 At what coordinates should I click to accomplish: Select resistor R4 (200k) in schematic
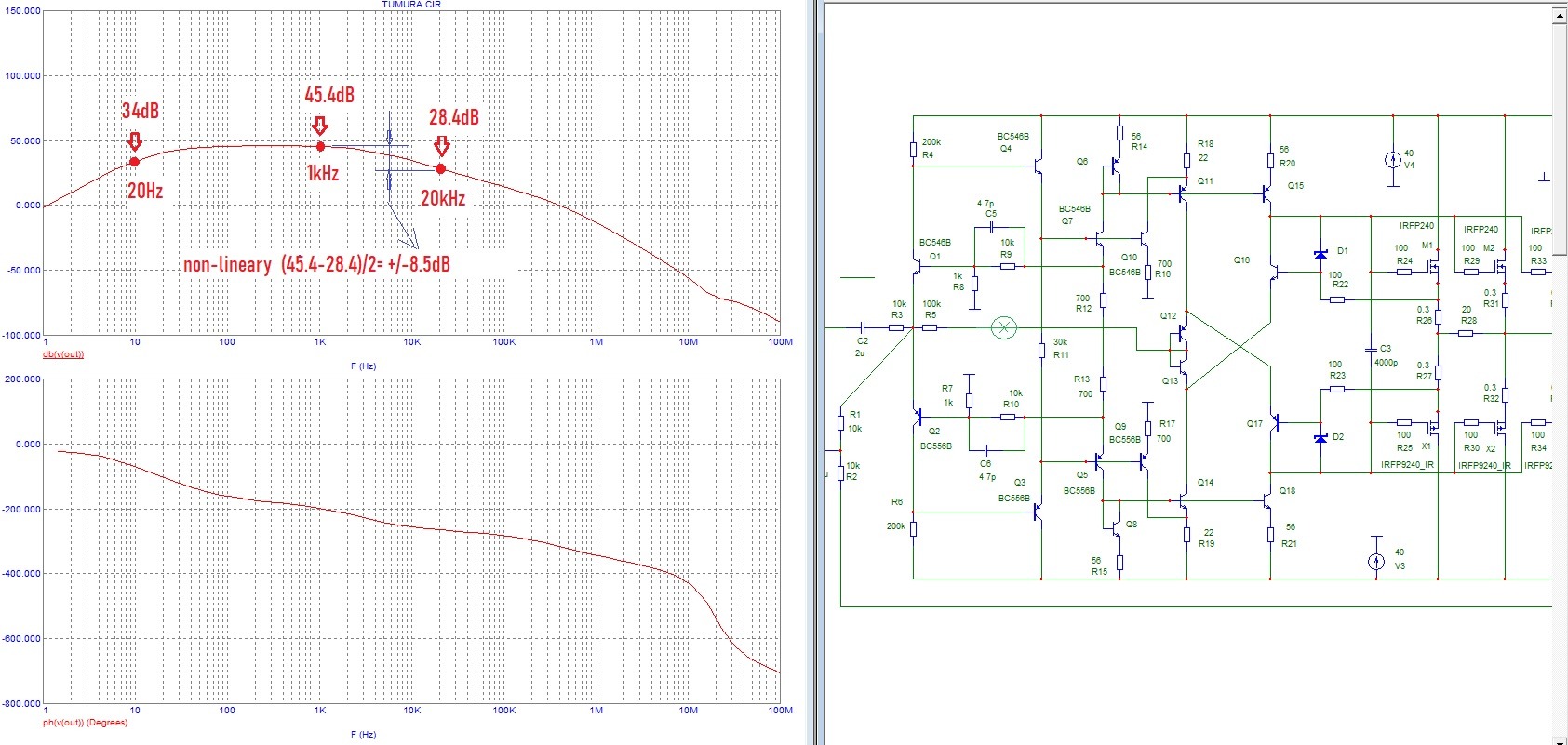(914, 149)
